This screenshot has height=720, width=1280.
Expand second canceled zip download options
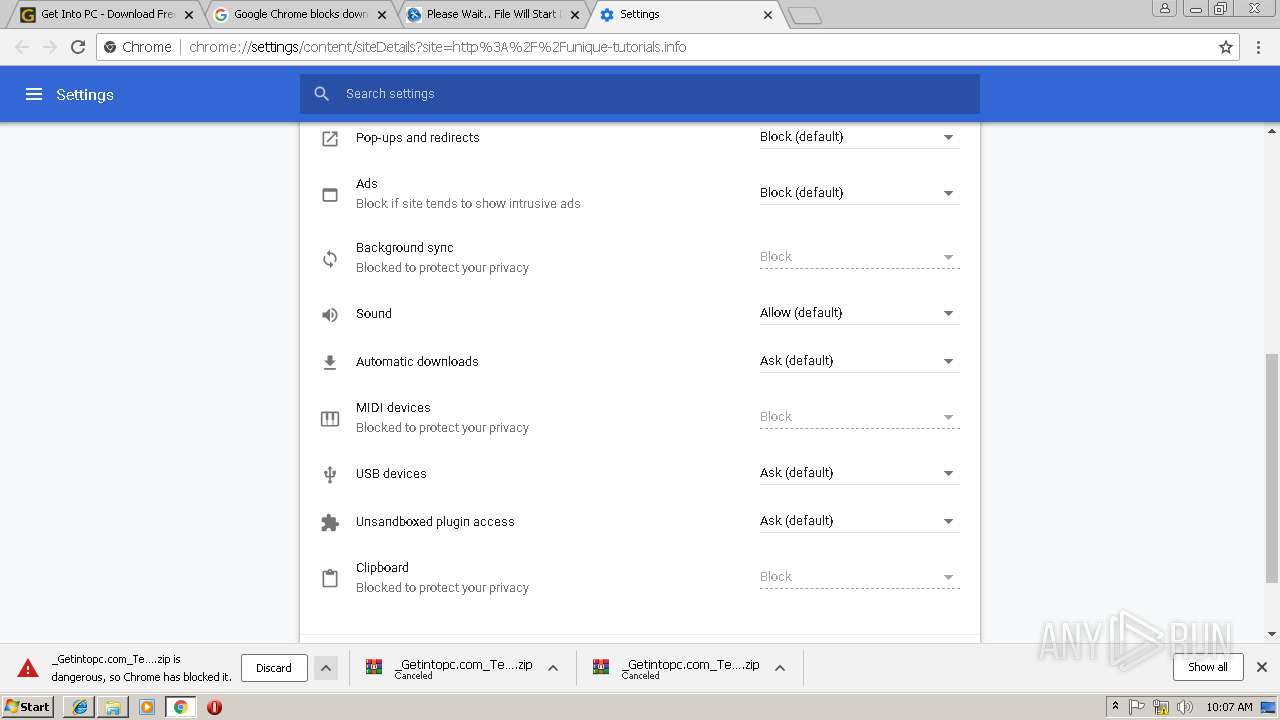pyautogui.click(x=780, y=668)
